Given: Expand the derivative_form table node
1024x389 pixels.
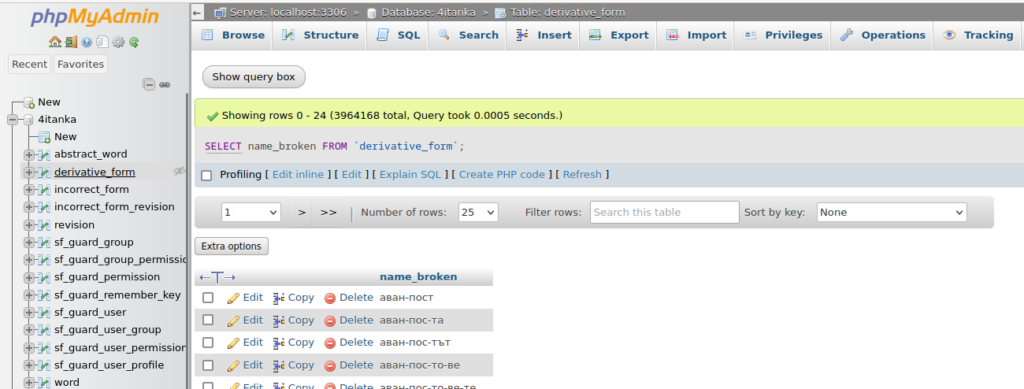Looking at the screenshot, I should pyautogui.click(x=29, y=172).
